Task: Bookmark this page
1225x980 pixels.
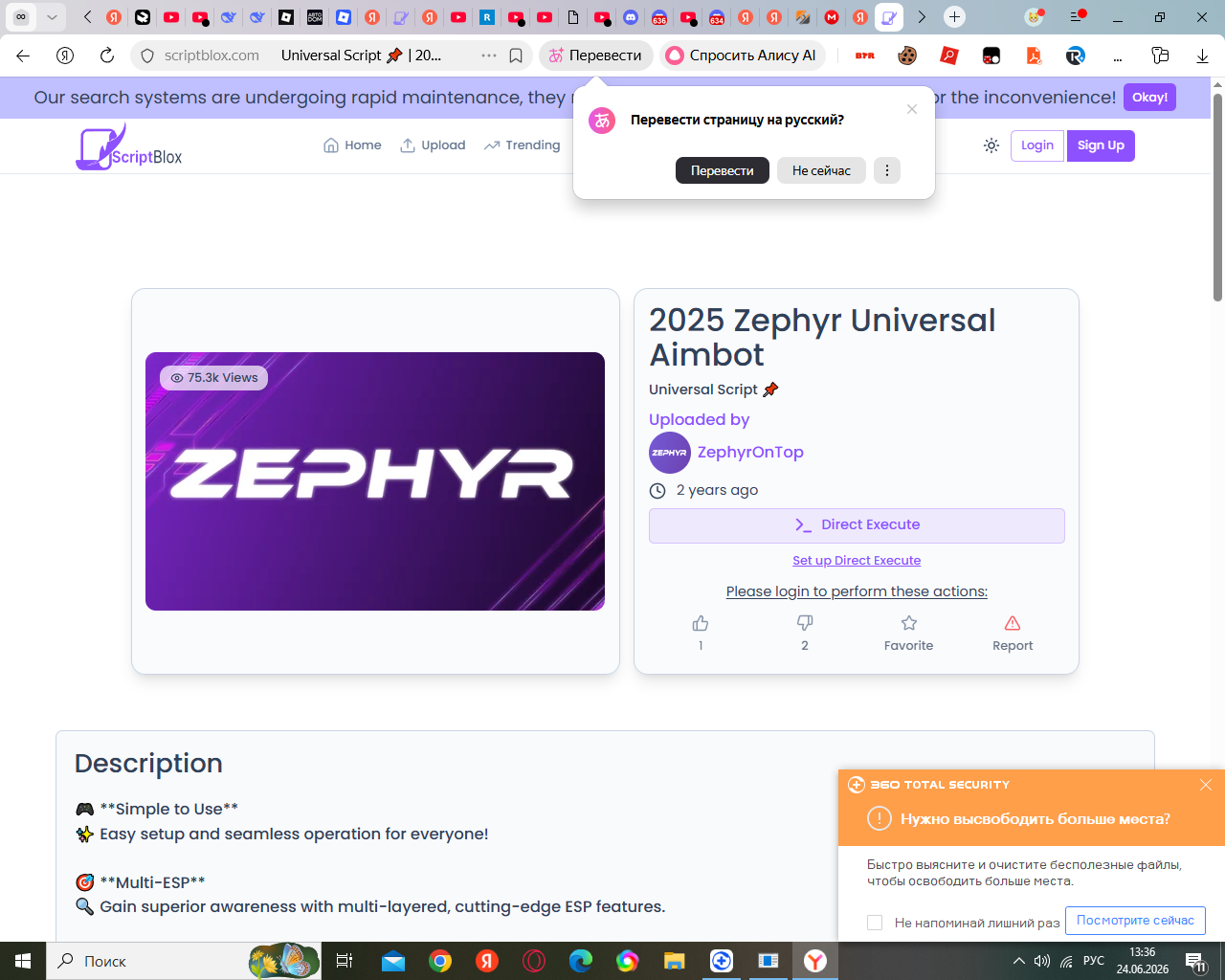Action: (x=516, y=56)
